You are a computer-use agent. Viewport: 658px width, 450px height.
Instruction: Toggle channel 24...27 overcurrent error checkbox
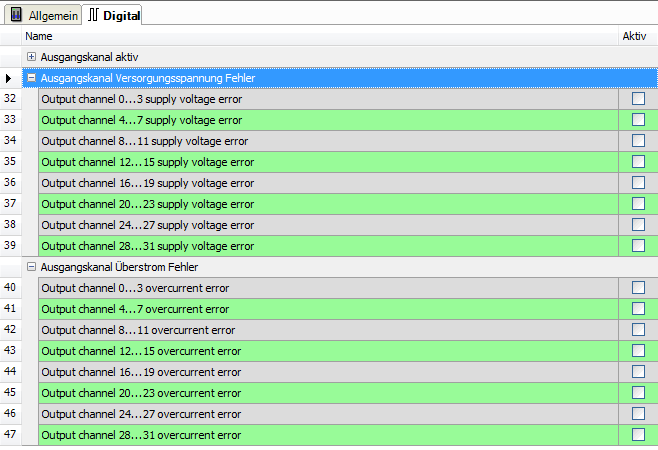(638, 413)
